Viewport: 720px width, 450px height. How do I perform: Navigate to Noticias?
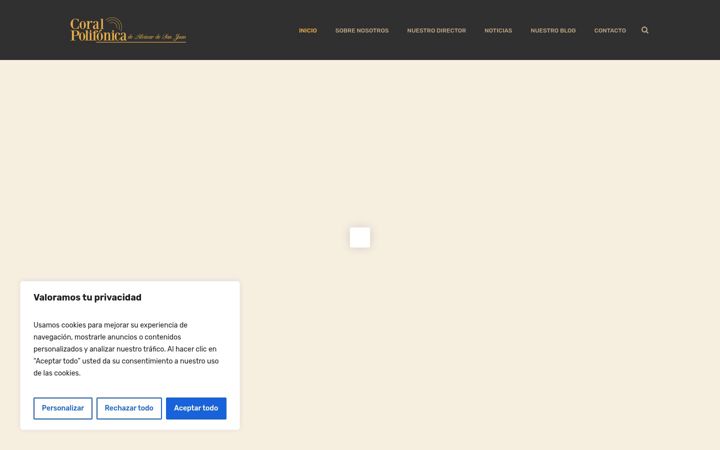[498, 30]
